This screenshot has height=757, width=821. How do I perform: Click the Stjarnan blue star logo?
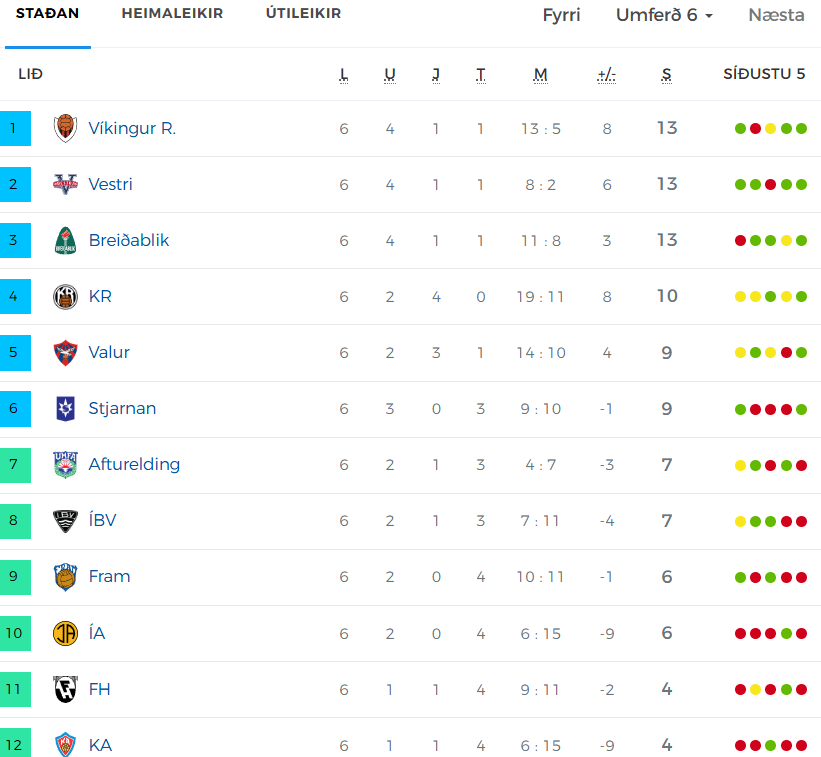click(x=65, y=408)
